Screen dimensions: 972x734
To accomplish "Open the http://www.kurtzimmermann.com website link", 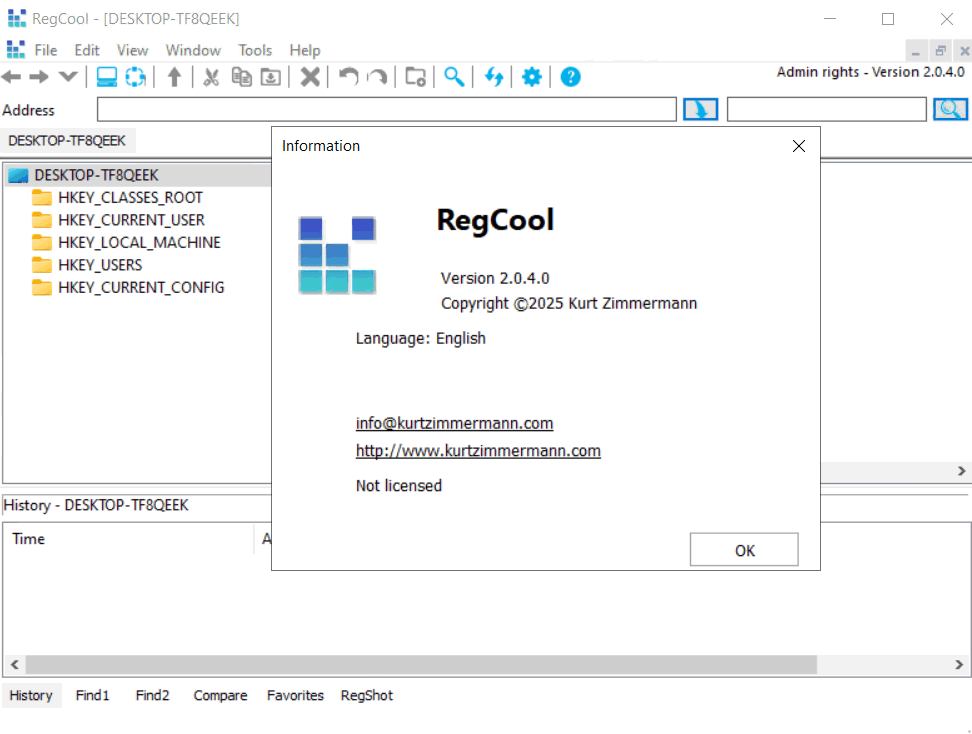I will [478, 451].
